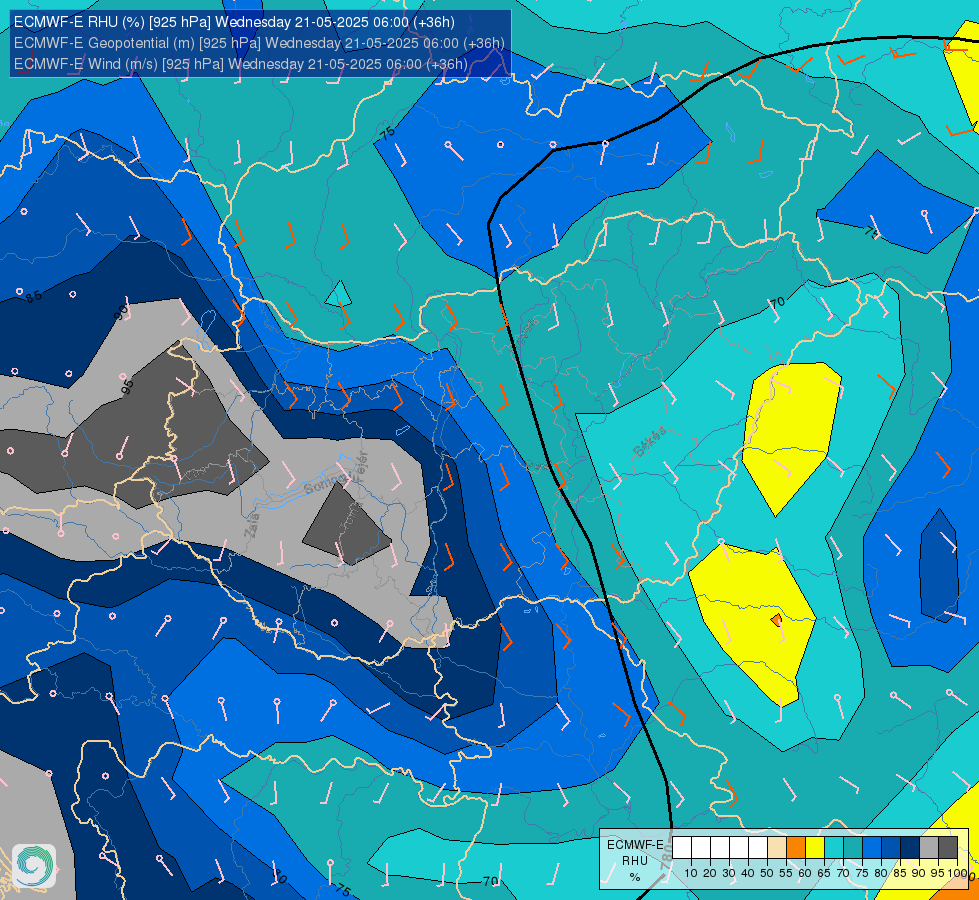The image size is (979, 900).
Task: Click the legend label 'ECMWF-E'
Action: click(x=636, y=845)
